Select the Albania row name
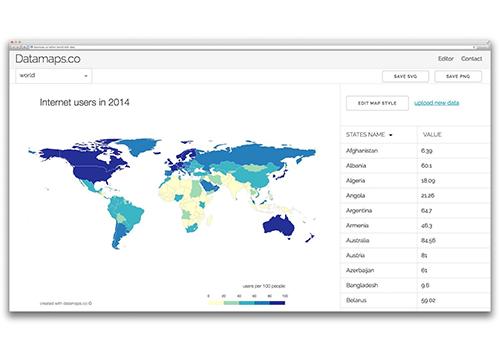 coord(356,166)
